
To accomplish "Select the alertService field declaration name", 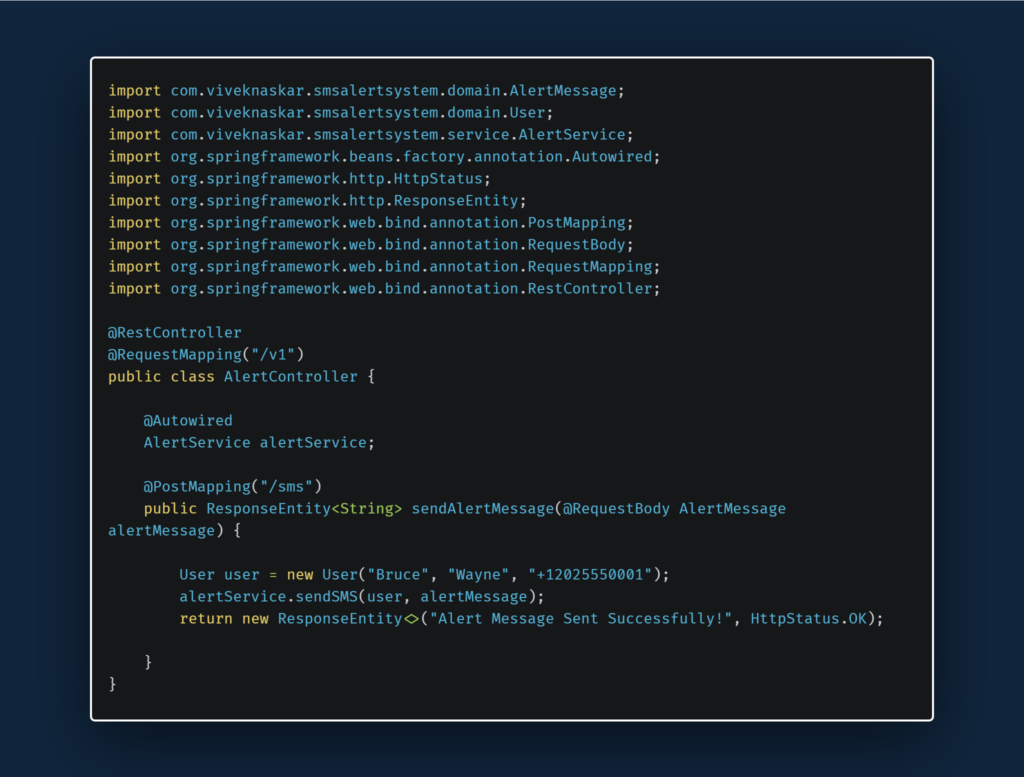I will coord(313,443).
